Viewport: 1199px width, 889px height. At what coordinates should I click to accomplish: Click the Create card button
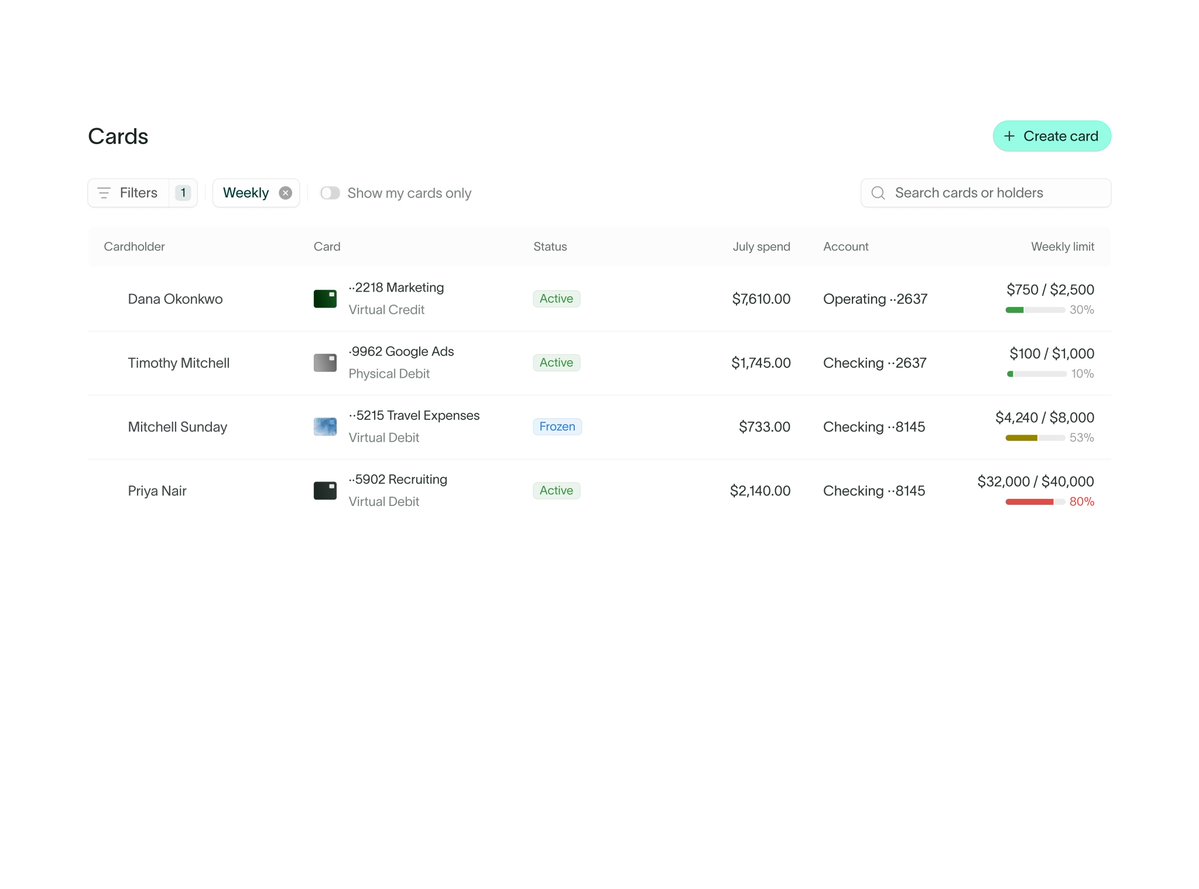click(x=1051, y=136)
